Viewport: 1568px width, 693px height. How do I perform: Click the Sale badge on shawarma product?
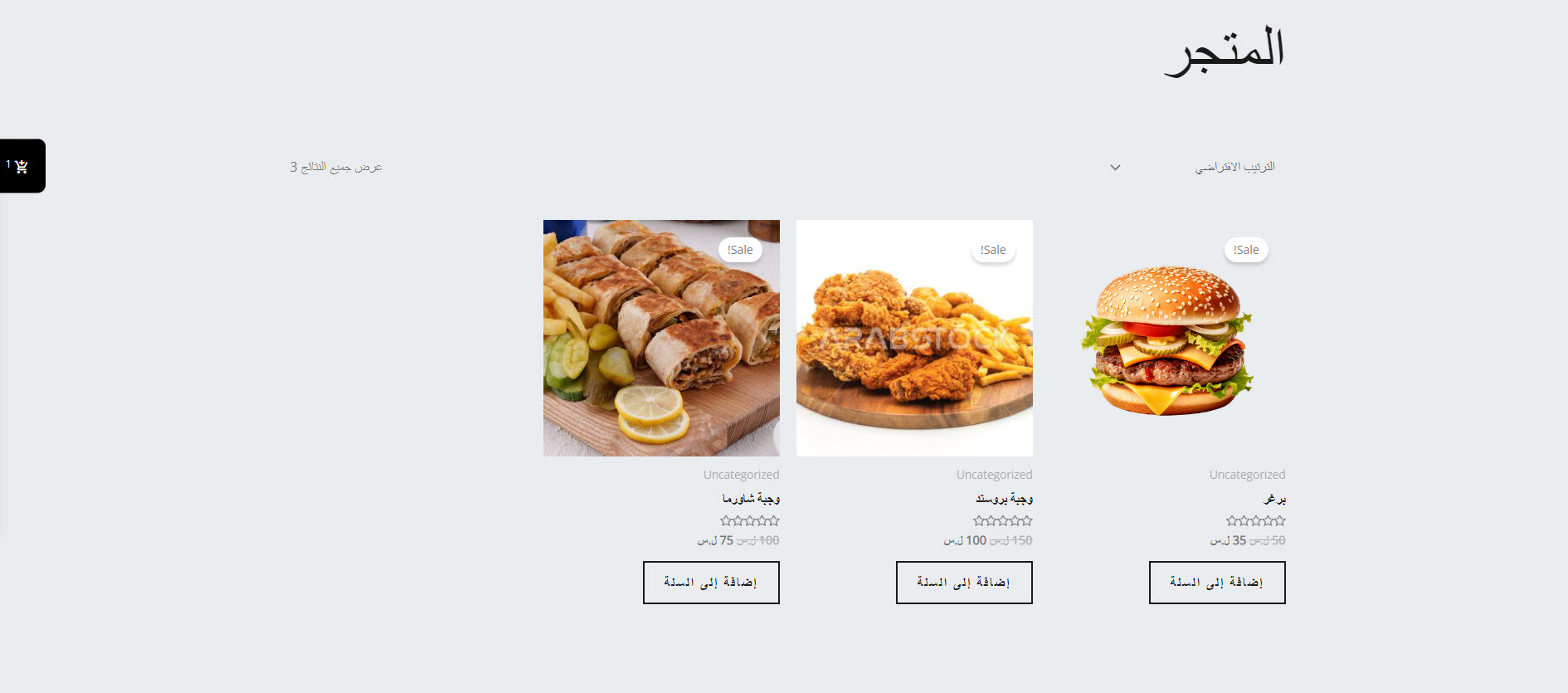tap(739, 250)
